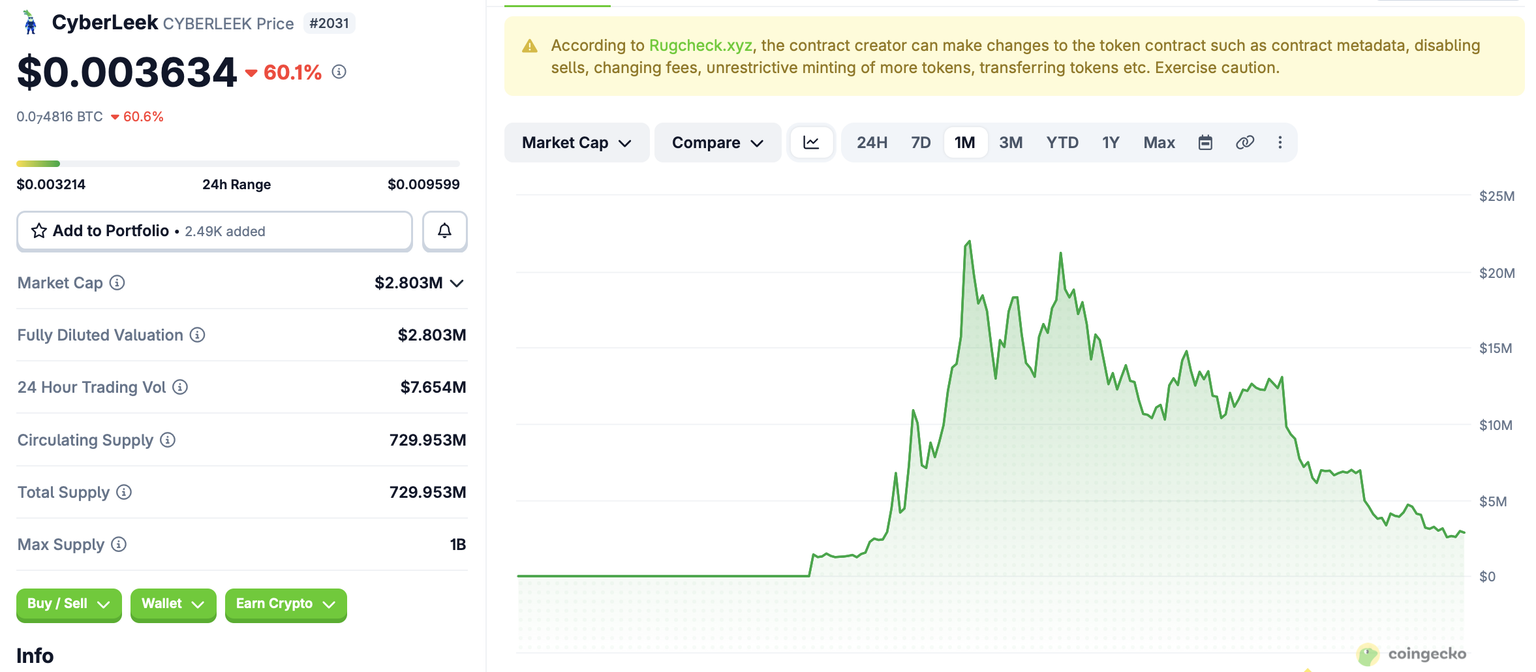Expand the Market Cap value chevron
The image size is (1536, 672).
[x=457, y=283]
